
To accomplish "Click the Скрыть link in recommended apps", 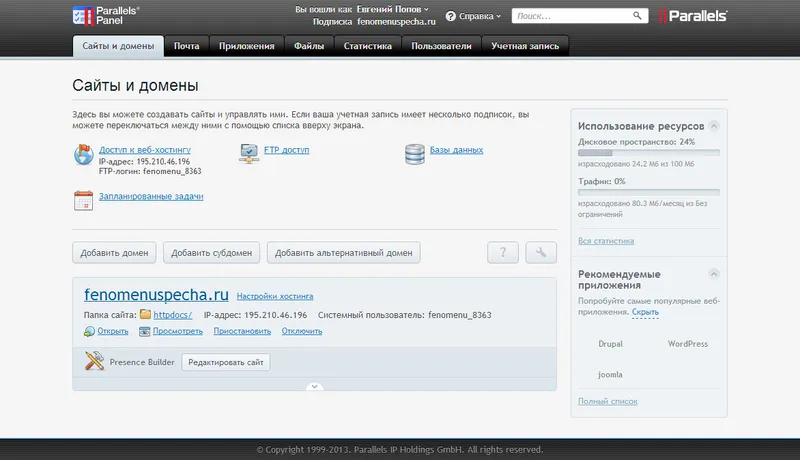I will click(645, 312).
